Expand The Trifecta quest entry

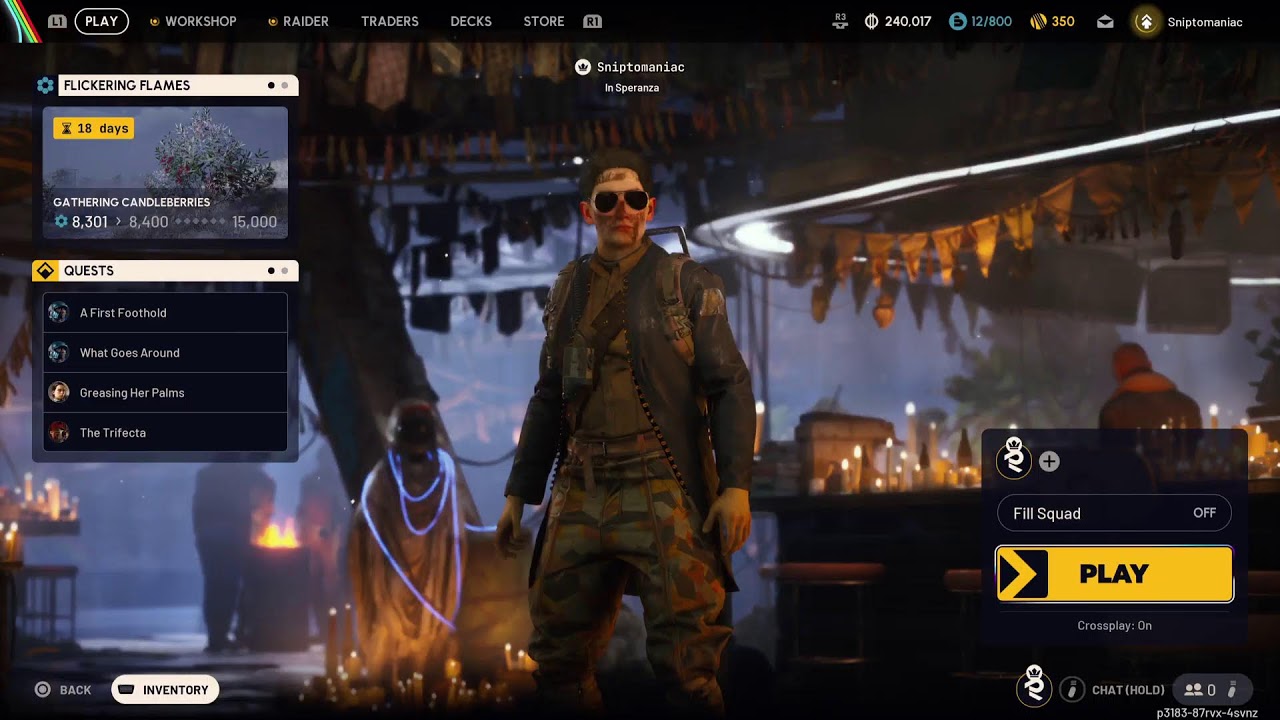[165, 433]
